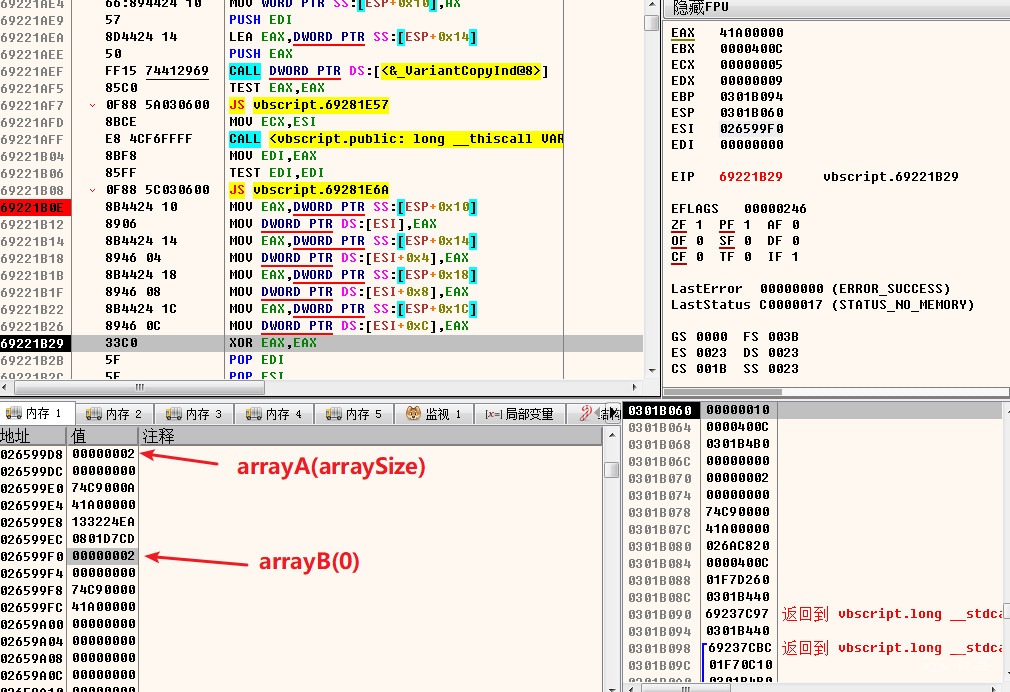Open the candy-cane 结构 tab

[x=596, y=414]
